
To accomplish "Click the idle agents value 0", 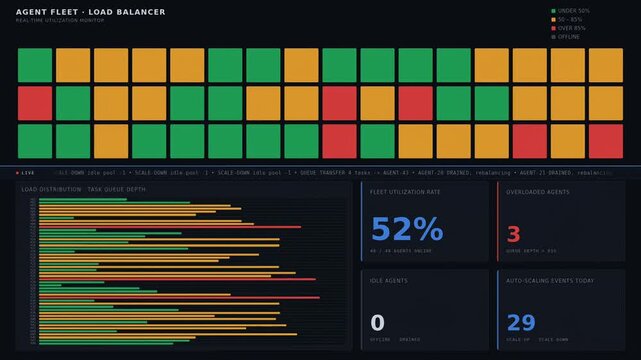I will point(377,323).
